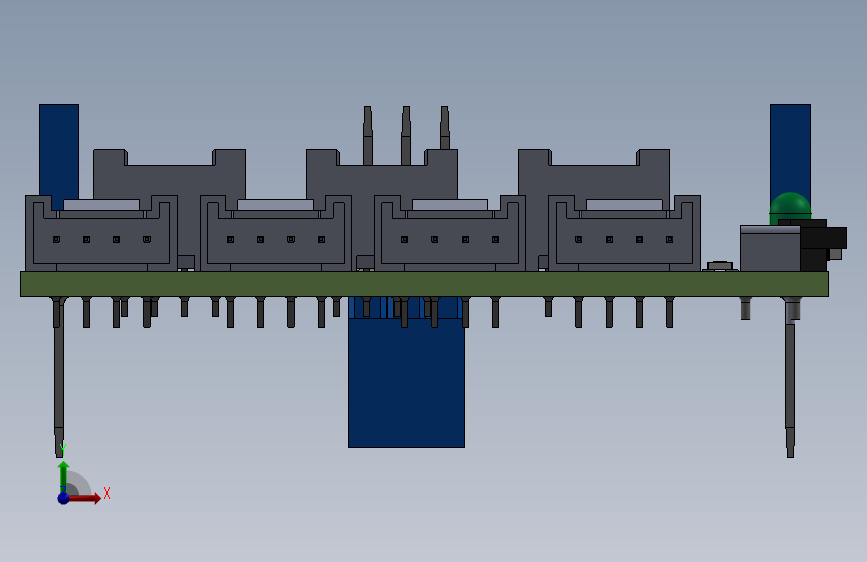Select the middle of the three upright header pins
Image resolution: width=867 pixels, height=562 pixels.
point(406,136)
